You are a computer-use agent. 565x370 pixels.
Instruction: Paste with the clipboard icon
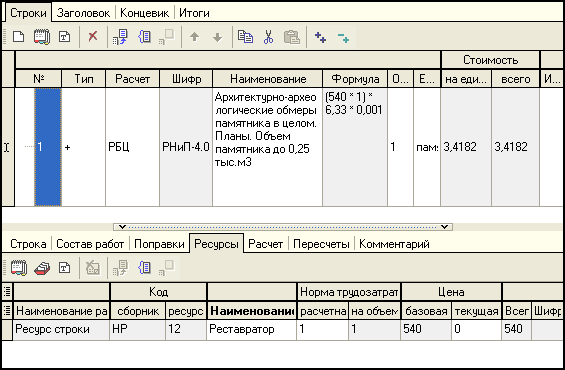[x=292, y=37]
